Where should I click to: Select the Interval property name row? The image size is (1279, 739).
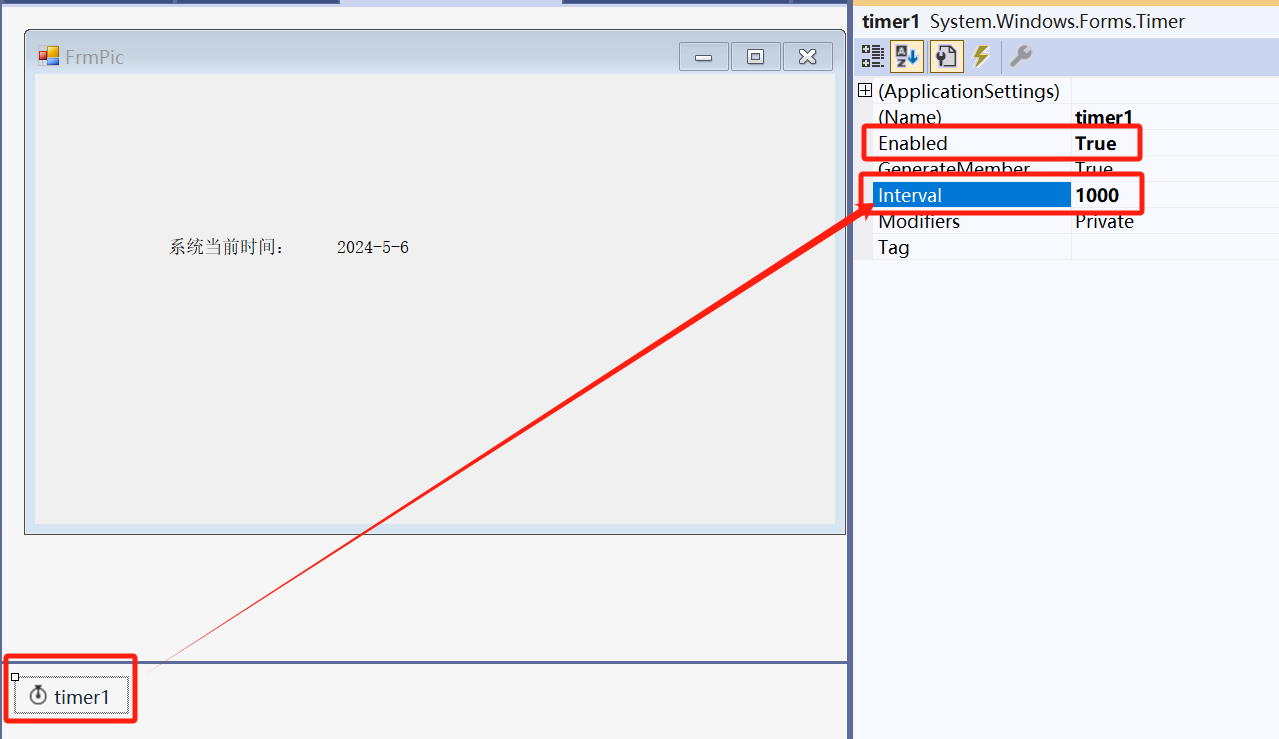970,195
